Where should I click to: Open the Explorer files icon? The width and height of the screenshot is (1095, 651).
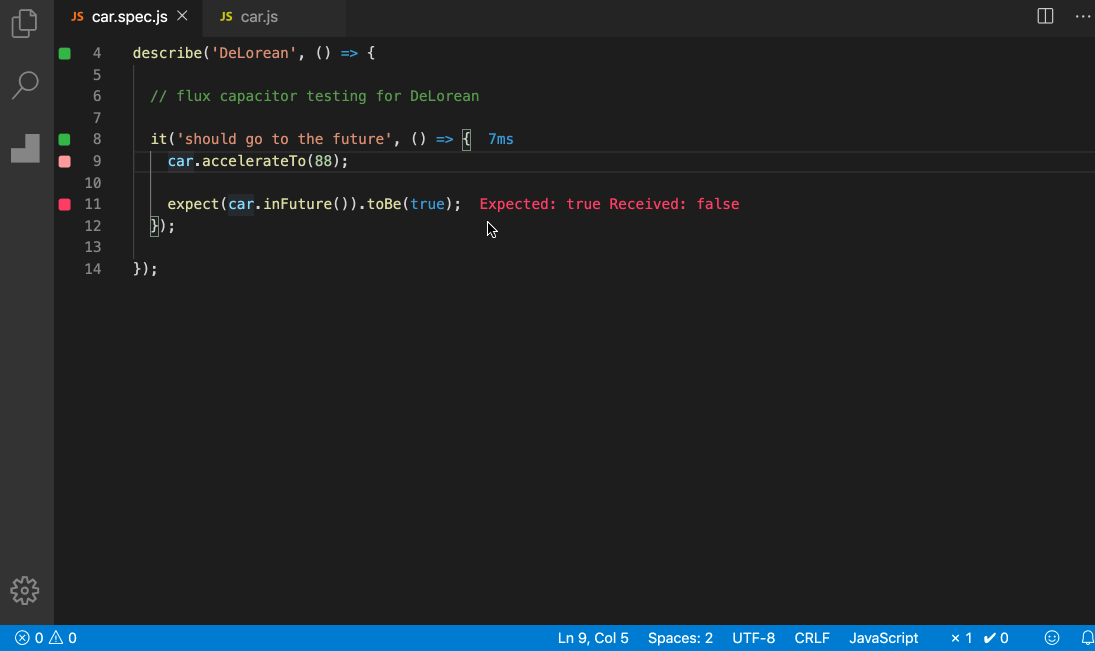24,23
